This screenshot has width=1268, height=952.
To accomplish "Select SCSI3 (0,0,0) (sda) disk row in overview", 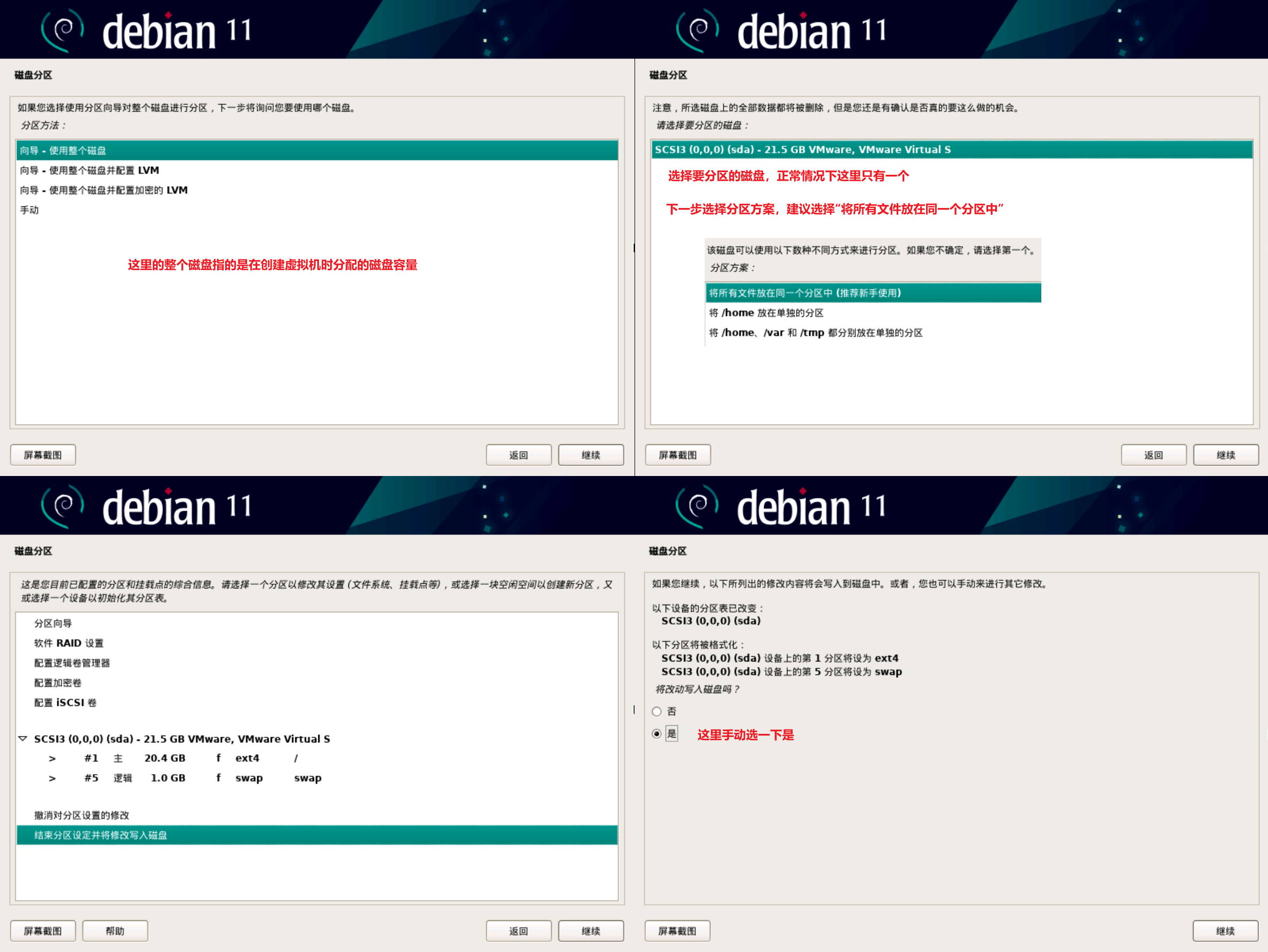I will pyautogui.click(x=317, y=739).
